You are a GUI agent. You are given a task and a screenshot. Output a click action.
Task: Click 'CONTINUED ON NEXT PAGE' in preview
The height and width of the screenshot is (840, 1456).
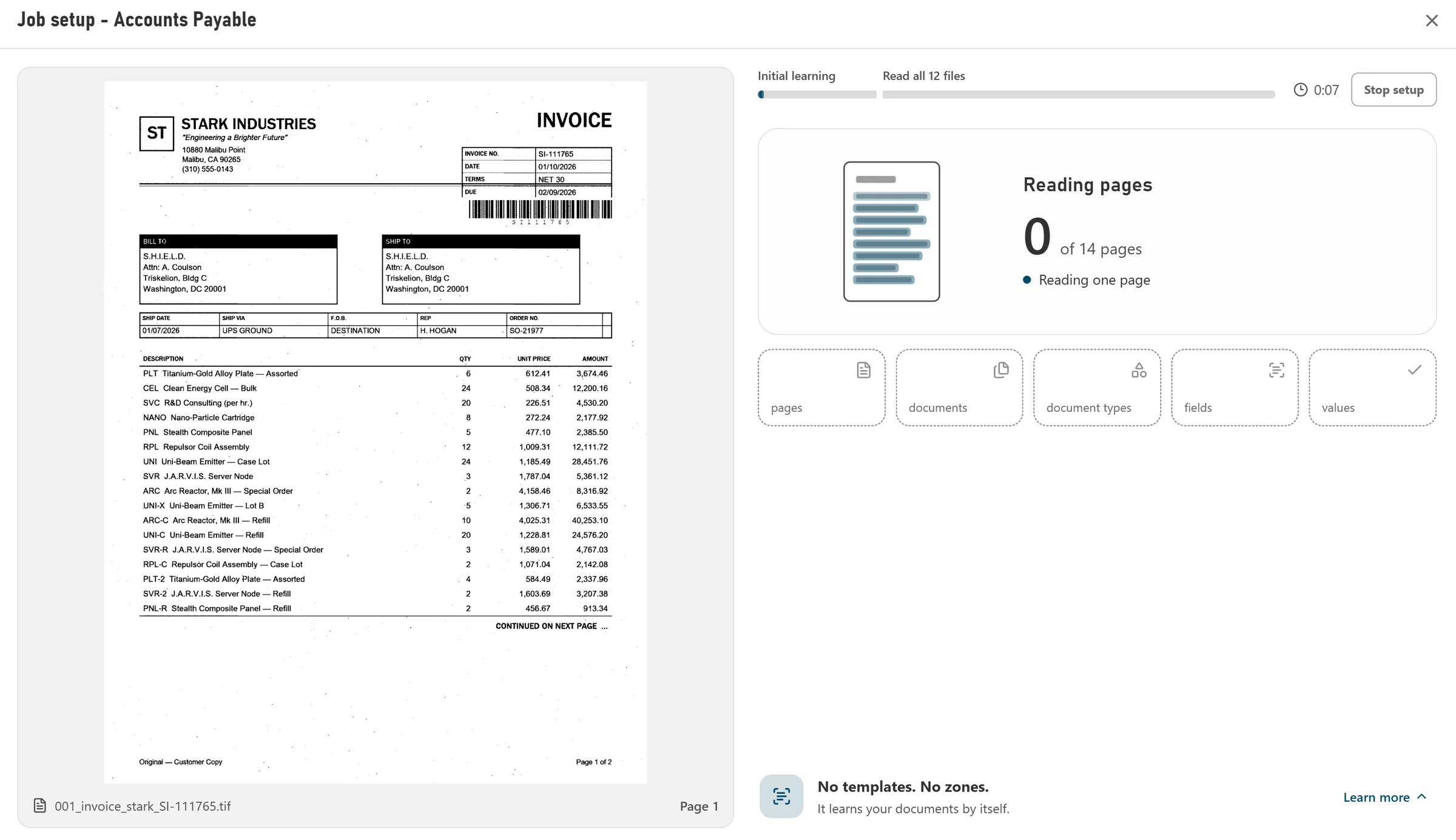click(x=546, y=626)
